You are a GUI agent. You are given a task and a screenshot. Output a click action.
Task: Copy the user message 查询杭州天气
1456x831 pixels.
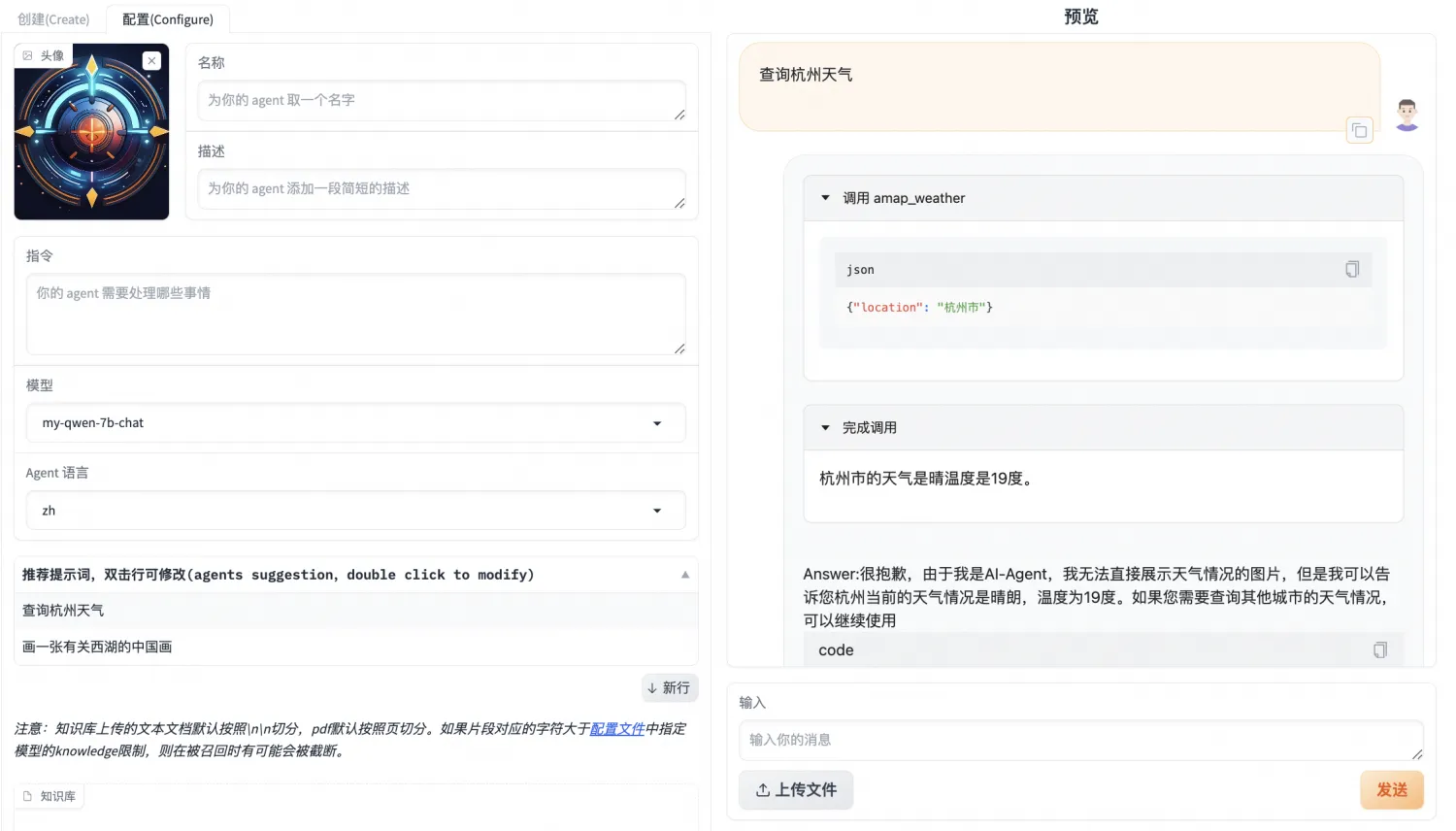pos(1359,129)
